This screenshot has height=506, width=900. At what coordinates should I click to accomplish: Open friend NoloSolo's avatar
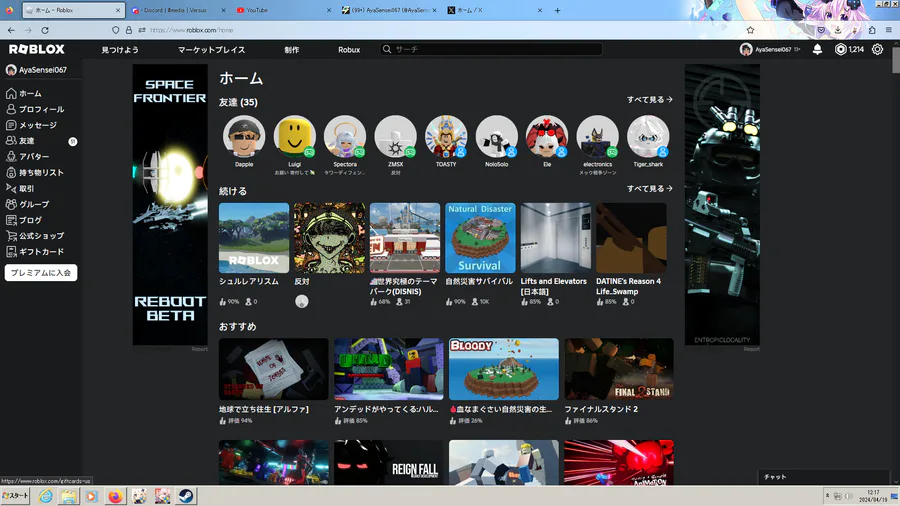496,137
